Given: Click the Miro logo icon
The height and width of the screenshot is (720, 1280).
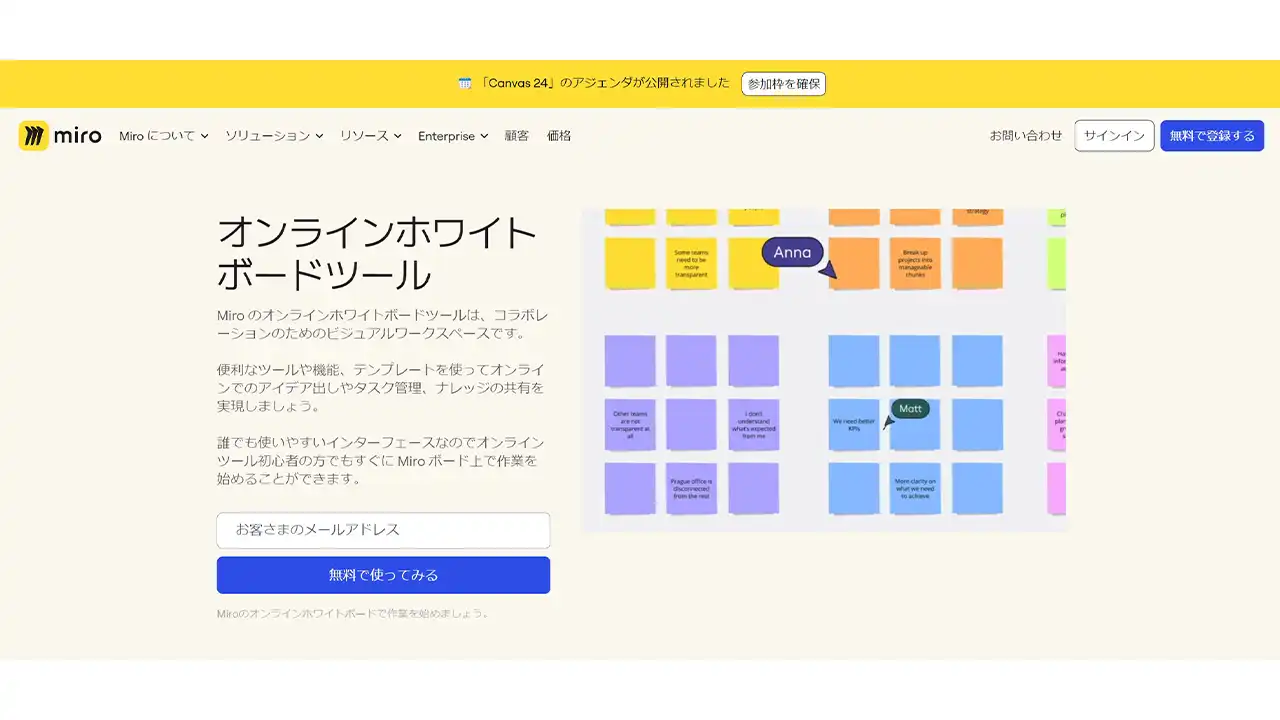Looking at the screenshot, I should click(31, 135).
